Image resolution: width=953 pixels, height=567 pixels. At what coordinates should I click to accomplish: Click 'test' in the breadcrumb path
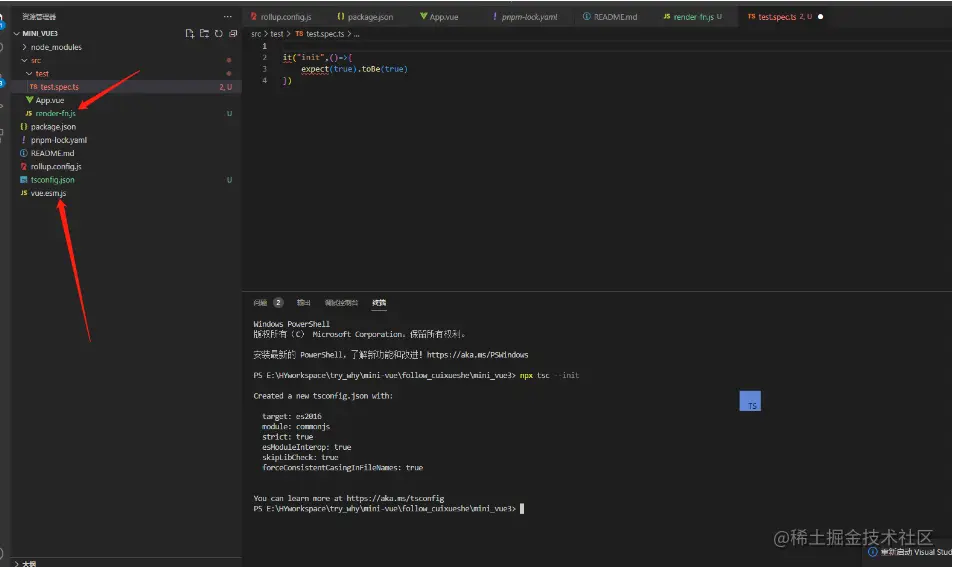pyautogui.click(x=277, y=34)
